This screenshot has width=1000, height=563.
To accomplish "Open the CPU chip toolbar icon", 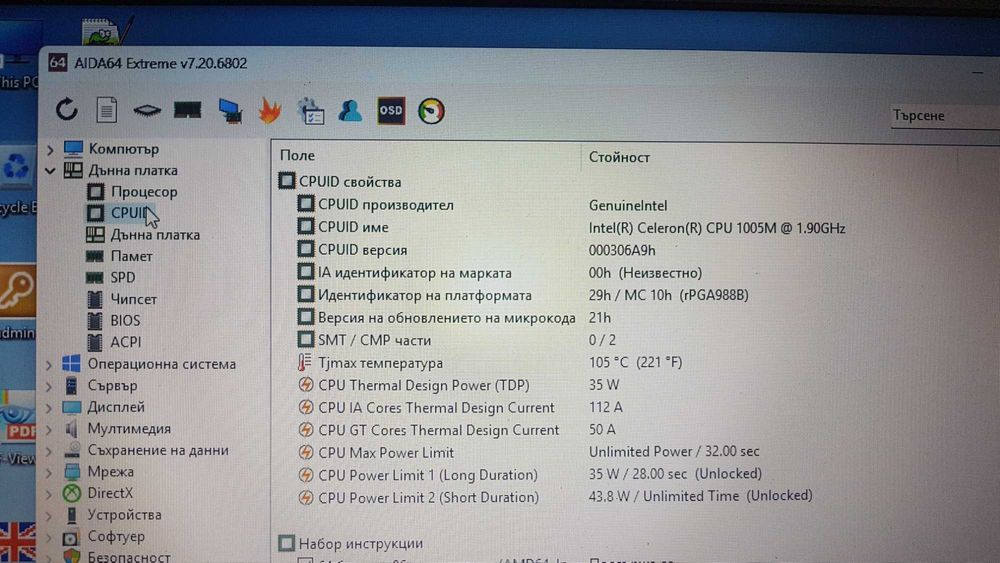I will [147, 110].
